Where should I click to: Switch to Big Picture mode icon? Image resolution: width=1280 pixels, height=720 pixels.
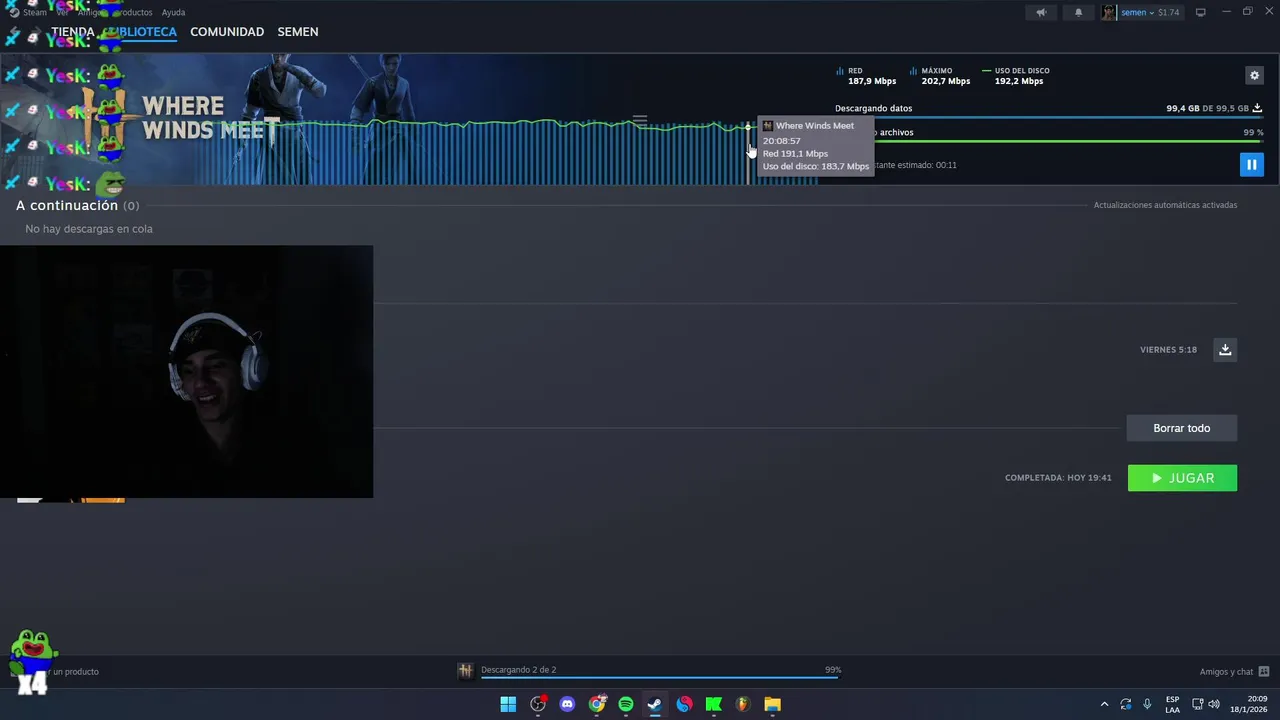1200,12
